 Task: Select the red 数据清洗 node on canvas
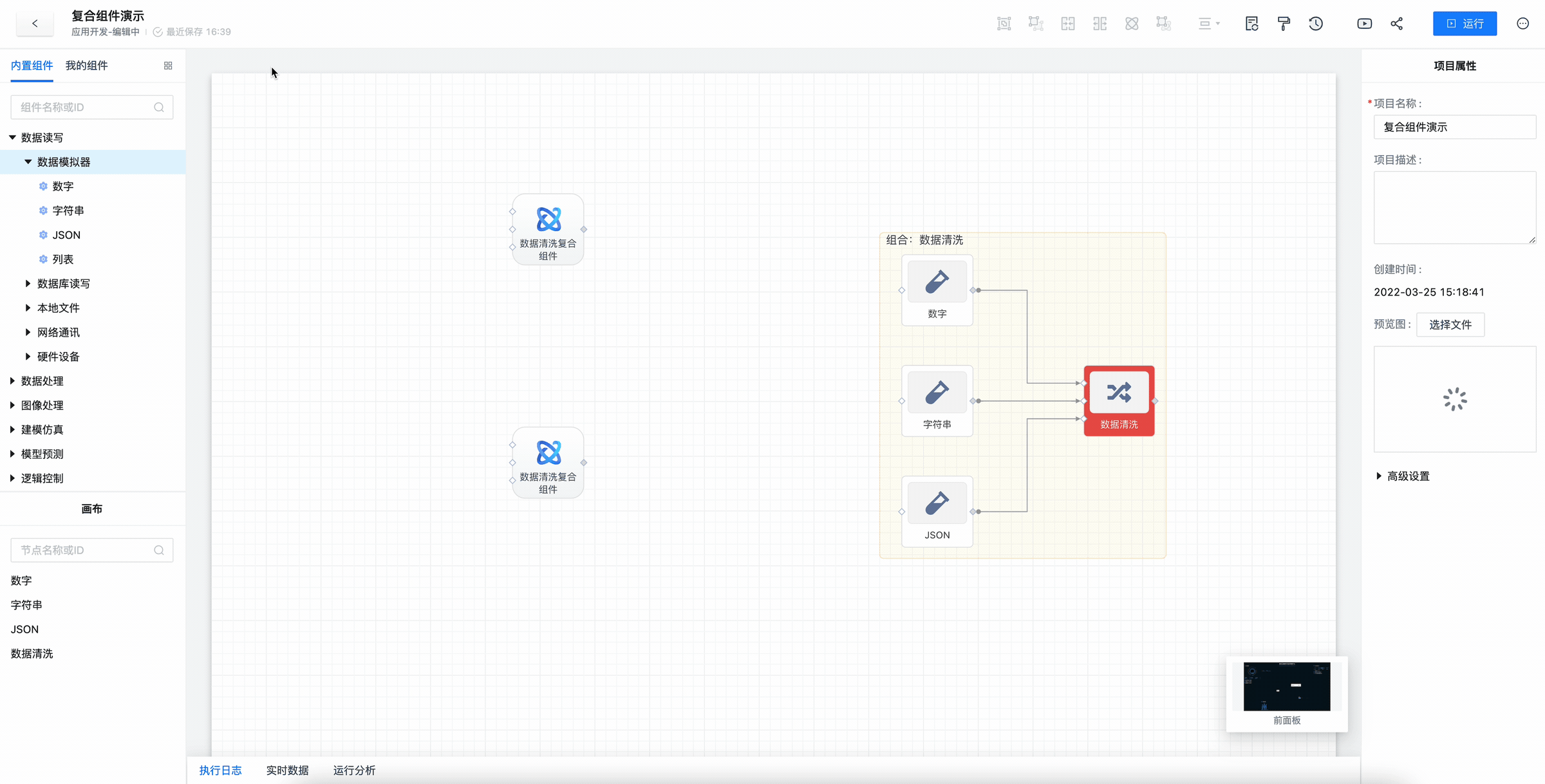(x=1119, y=400)
